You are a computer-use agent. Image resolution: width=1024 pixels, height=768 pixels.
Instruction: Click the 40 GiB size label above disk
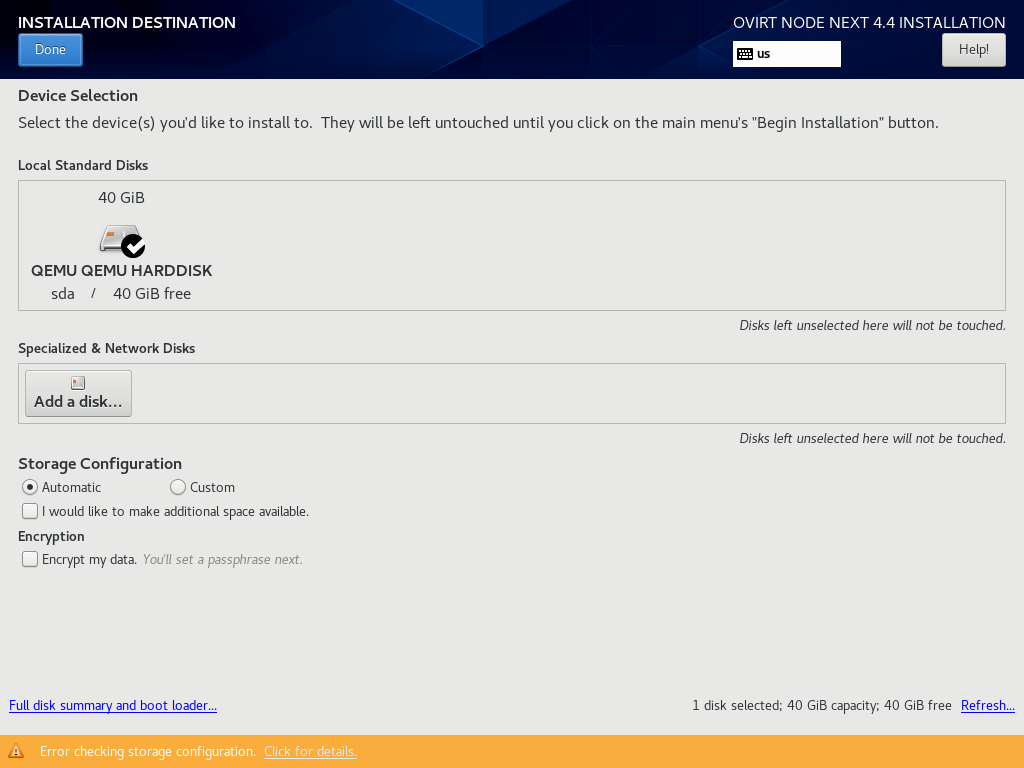pyautogui.click(x=121, y=198)
